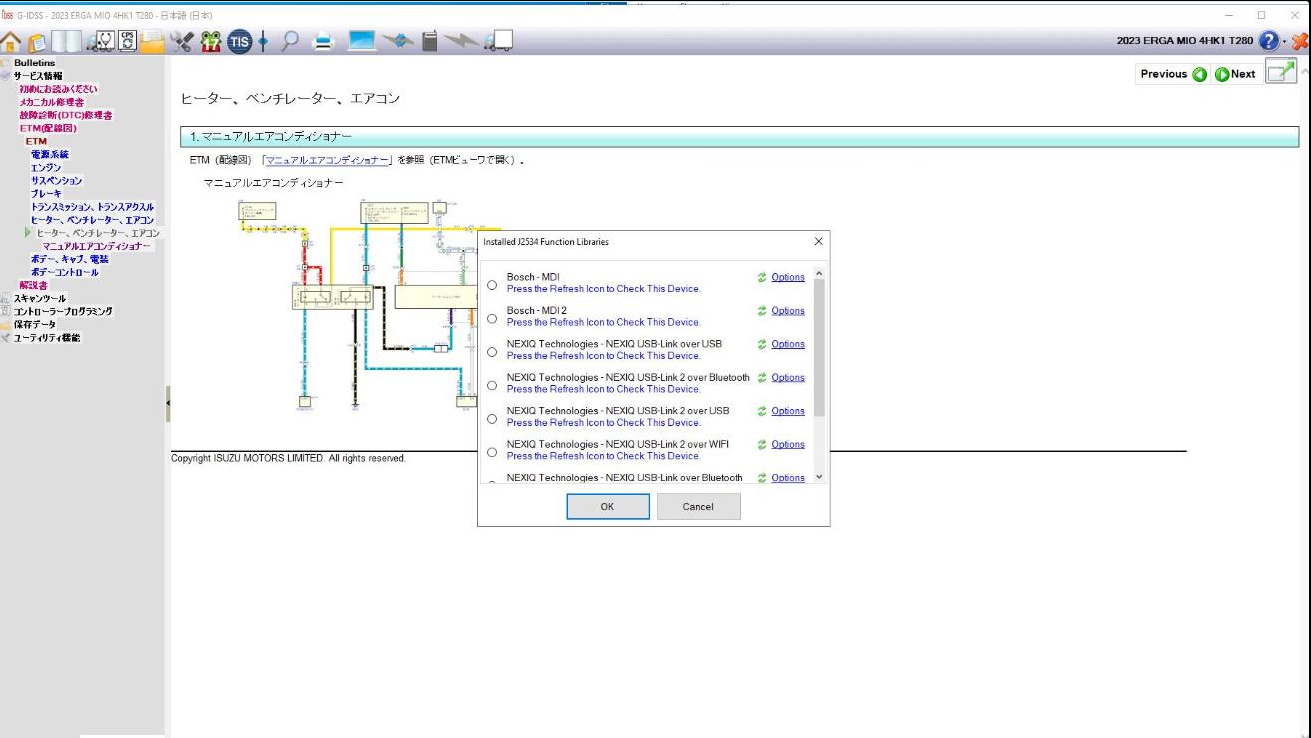Click the blue connector cable toolbar icon
Screen dimensions: 1311x738
(x=398, y=41)
